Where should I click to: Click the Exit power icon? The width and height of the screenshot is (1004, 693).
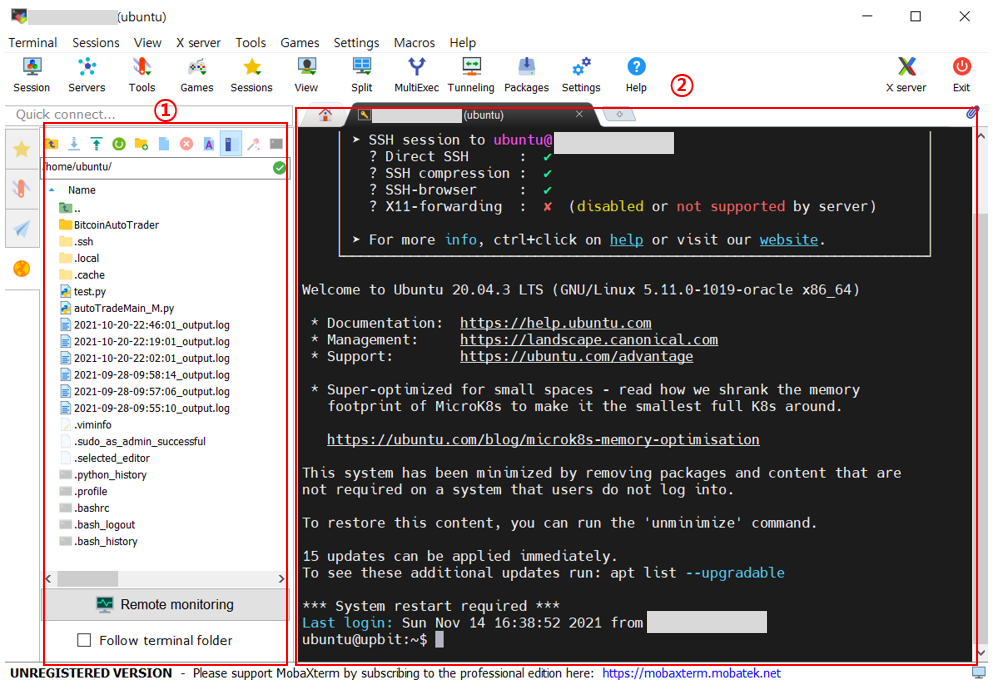coord(961,75)
